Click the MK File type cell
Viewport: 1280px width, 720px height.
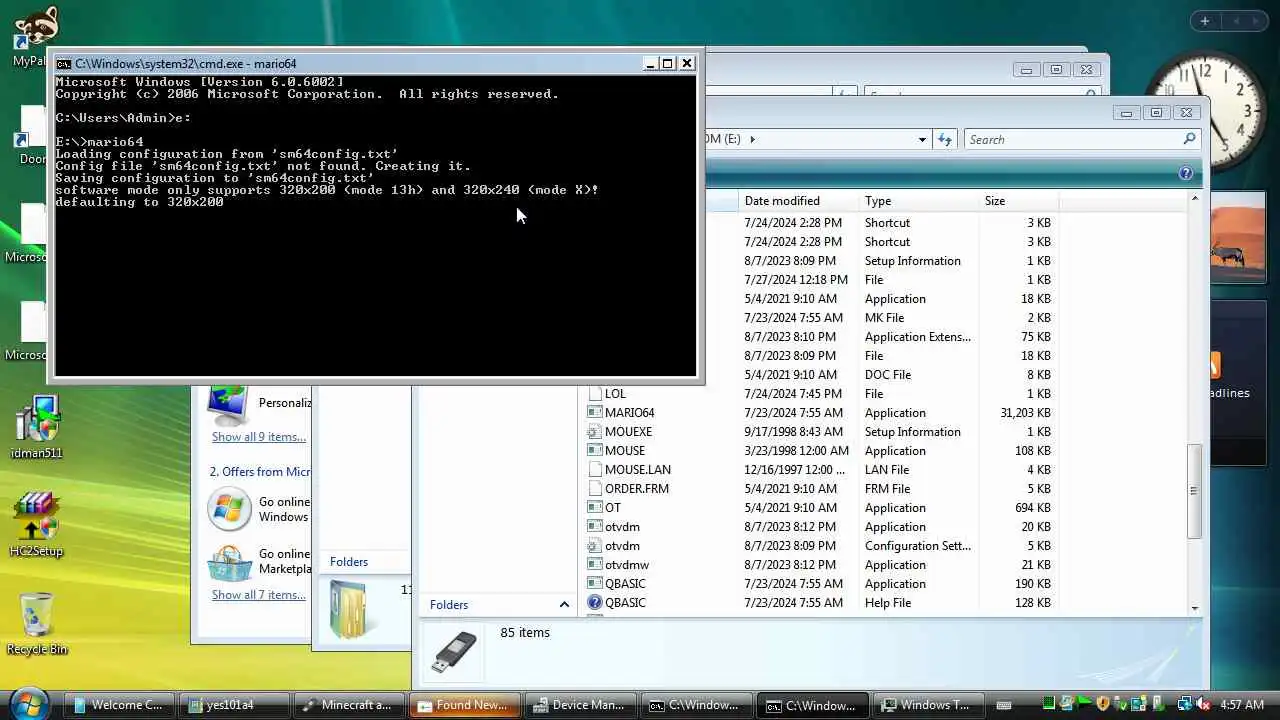pyautogui.click(x=884, y=317)
